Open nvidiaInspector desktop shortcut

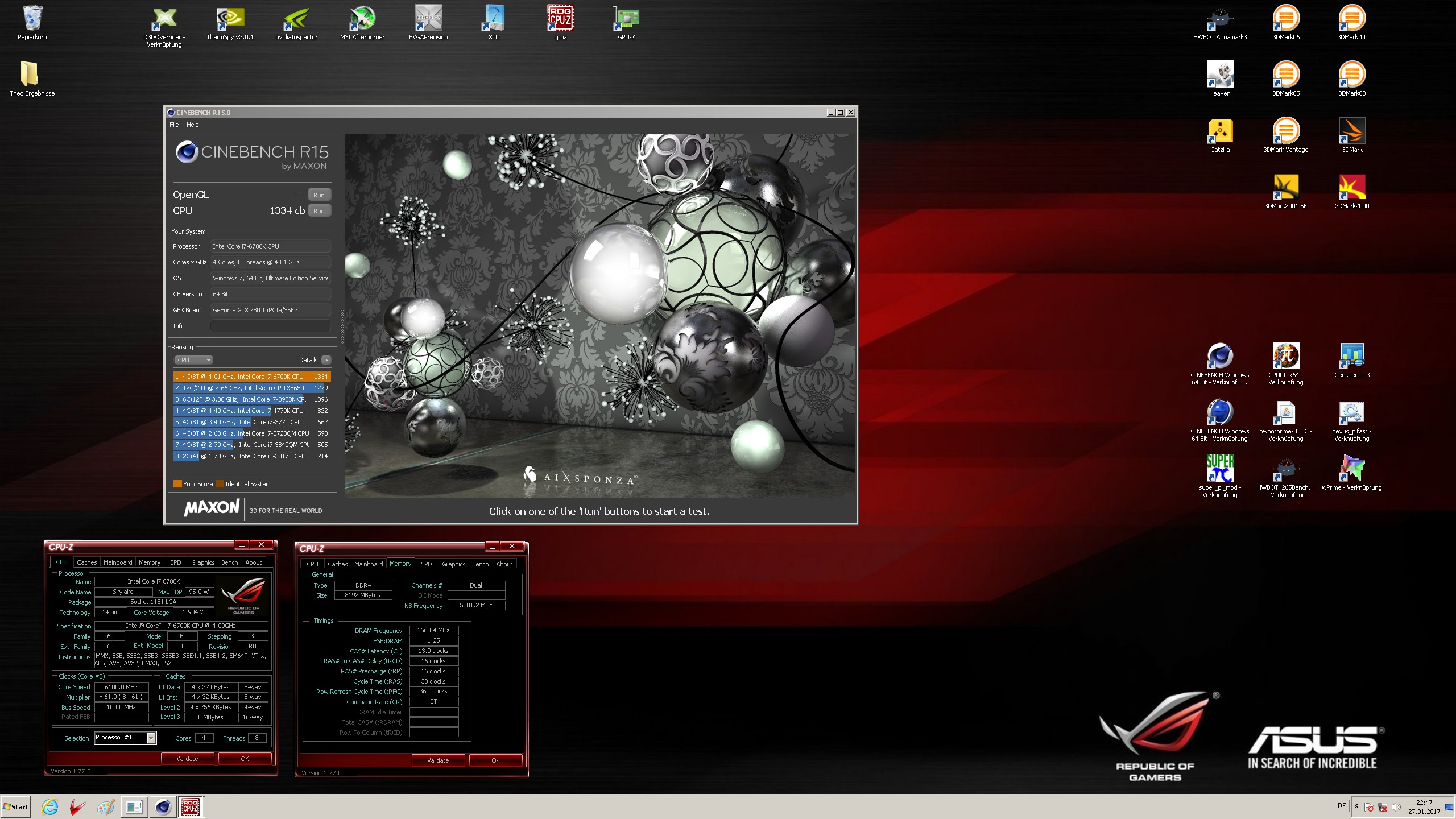tap(296, 23)
